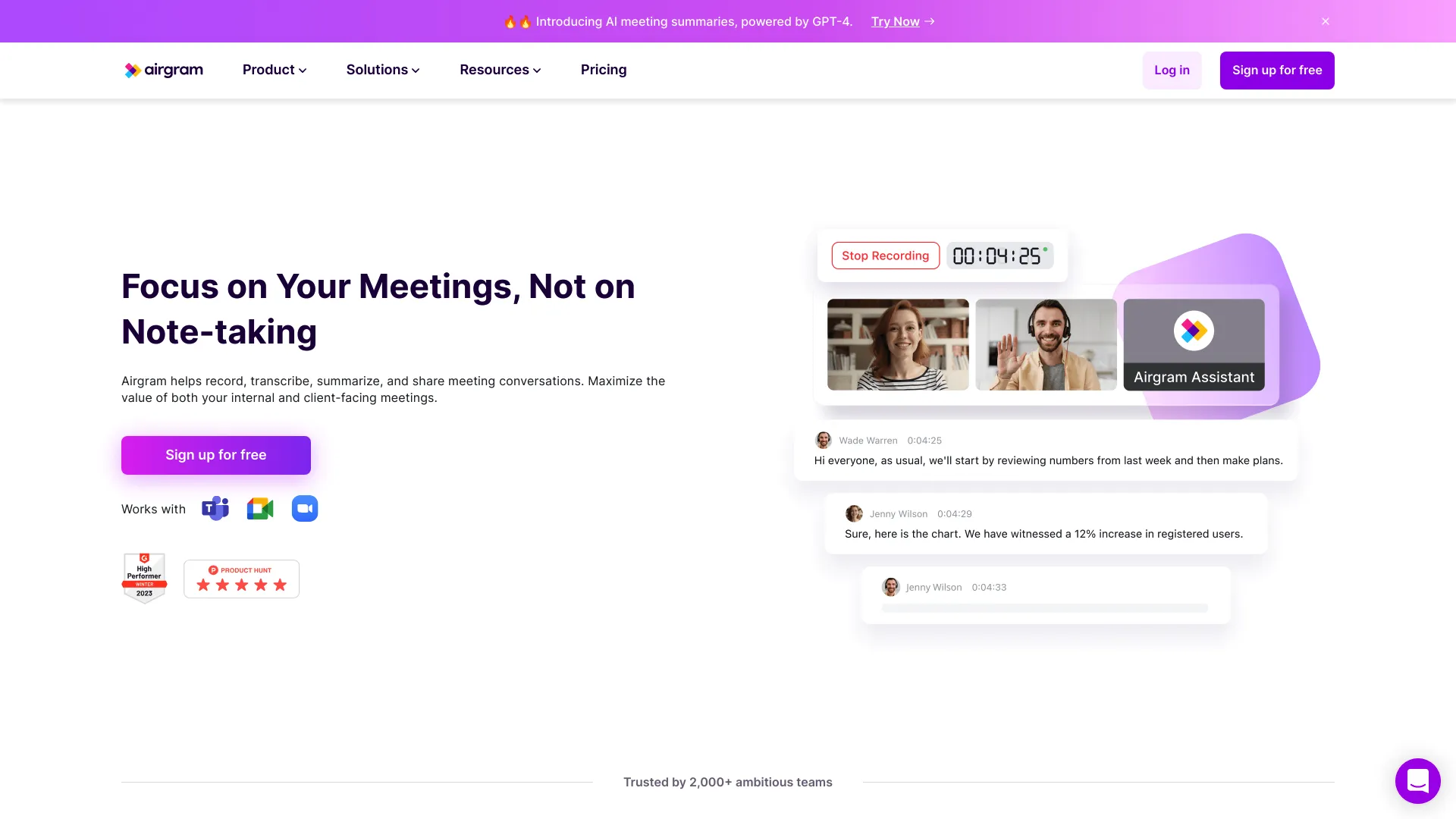The image size is (1456, 819).
Task: Select the red-haired woman video thumbnail
Action: coord(898,344)
